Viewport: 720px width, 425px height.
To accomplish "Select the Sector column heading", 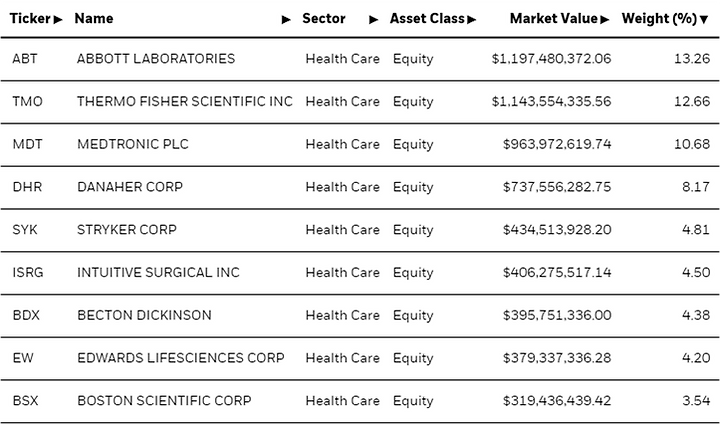I will click(324, 19).
